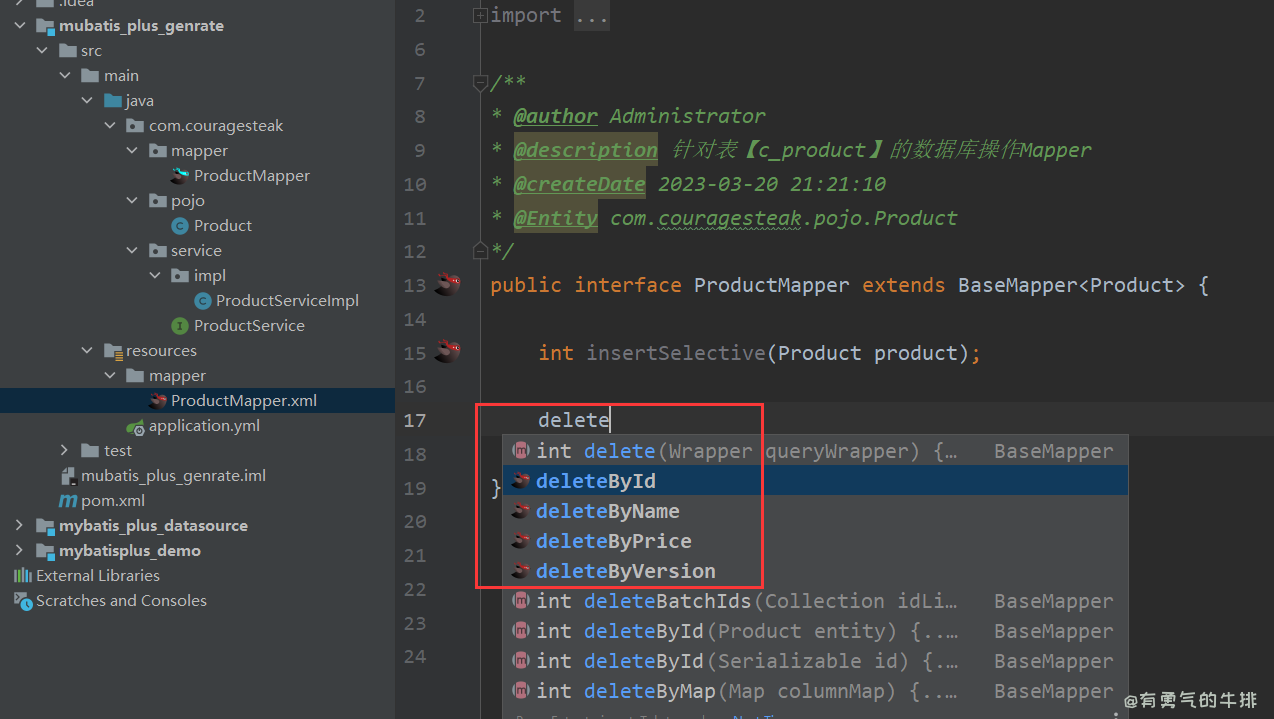
Task: Expand the test folder
Action: tap(65, 451)
